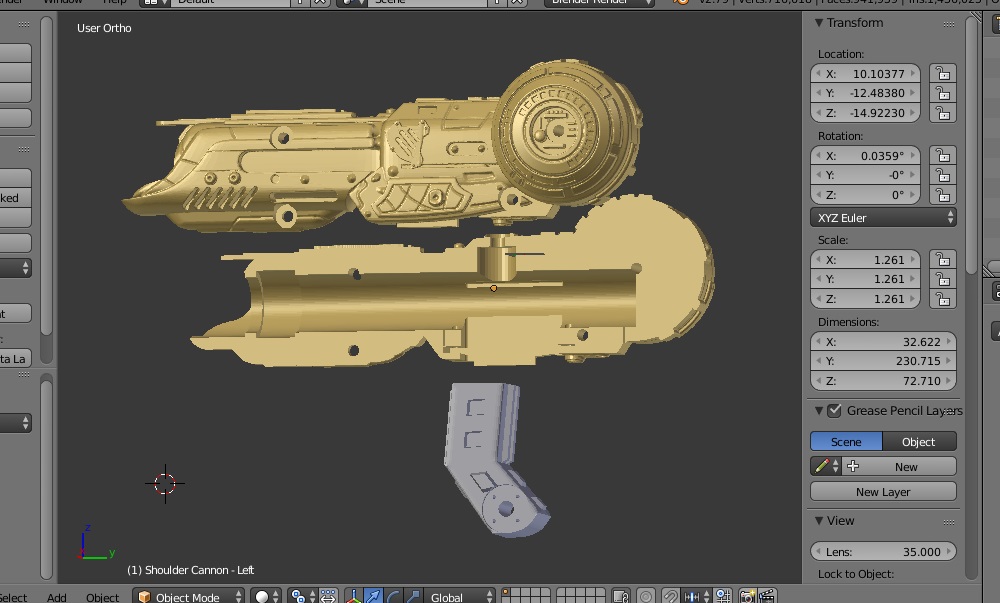Image resolution: width=1000 pixels, height=603 pixels.
Task: Lock the Scale X value
Action: [943, 260]
